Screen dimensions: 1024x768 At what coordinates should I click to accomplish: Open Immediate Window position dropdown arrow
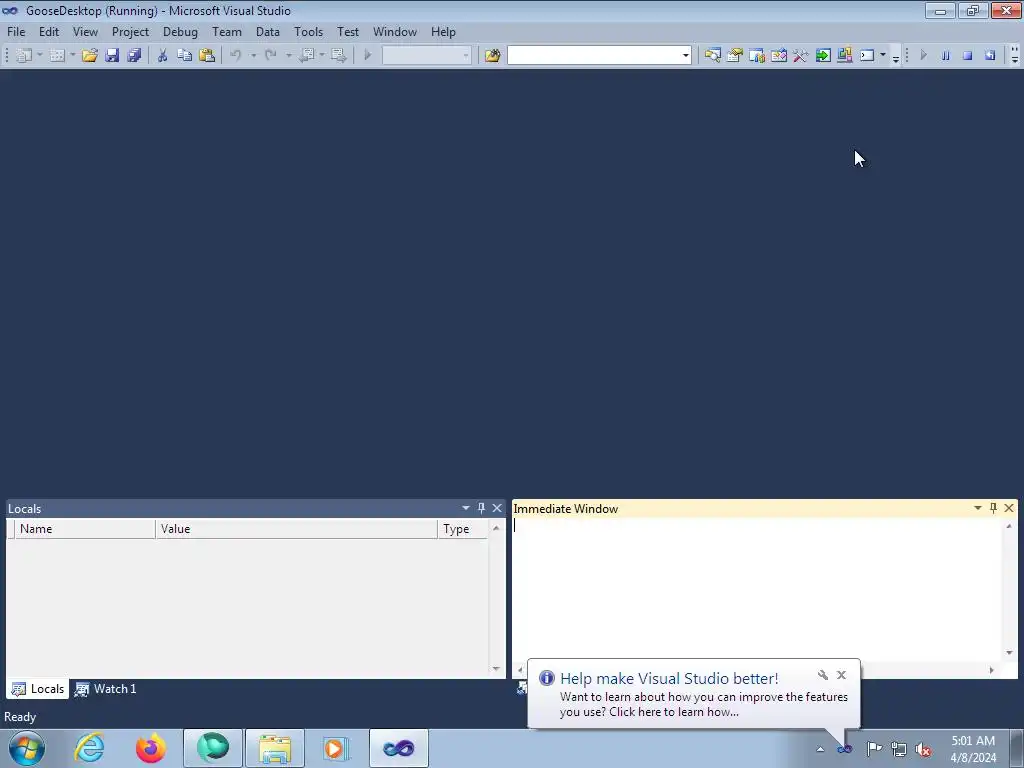[x=978, y=508]
